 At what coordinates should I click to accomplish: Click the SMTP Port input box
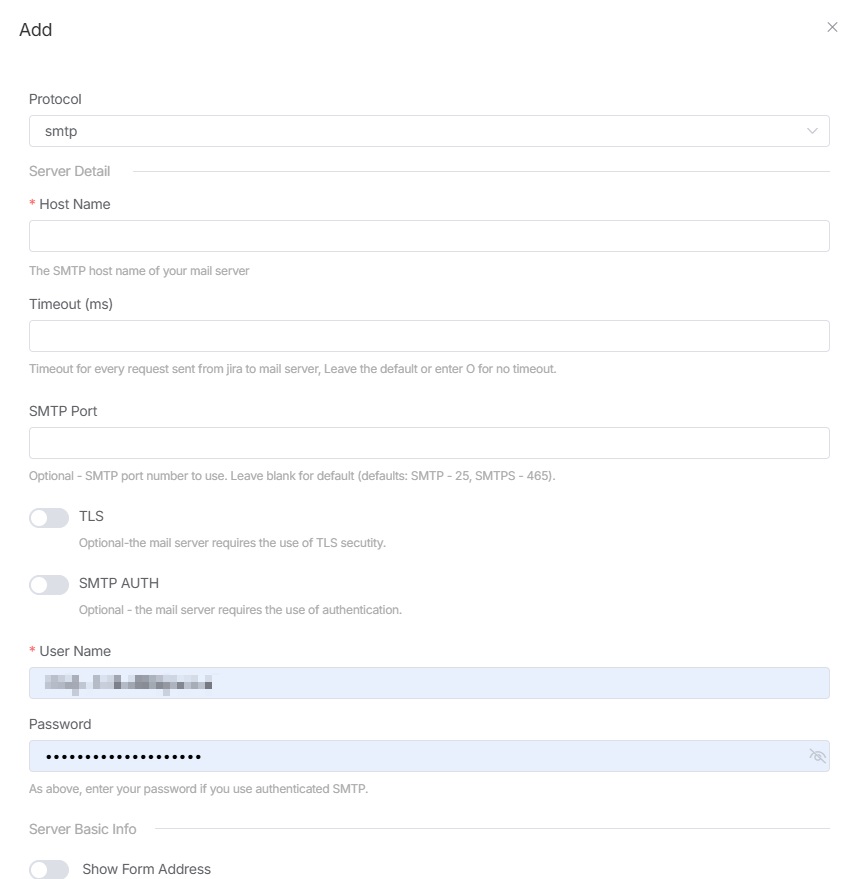point(430,443)
